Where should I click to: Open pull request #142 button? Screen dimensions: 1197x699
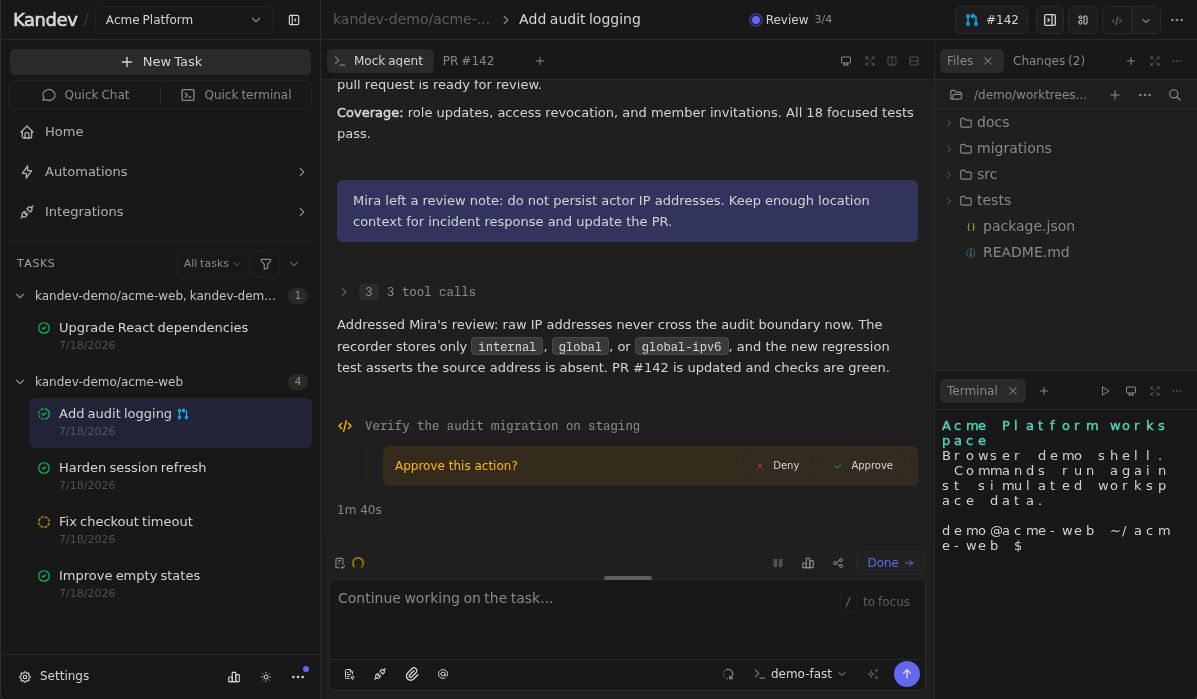991,20
